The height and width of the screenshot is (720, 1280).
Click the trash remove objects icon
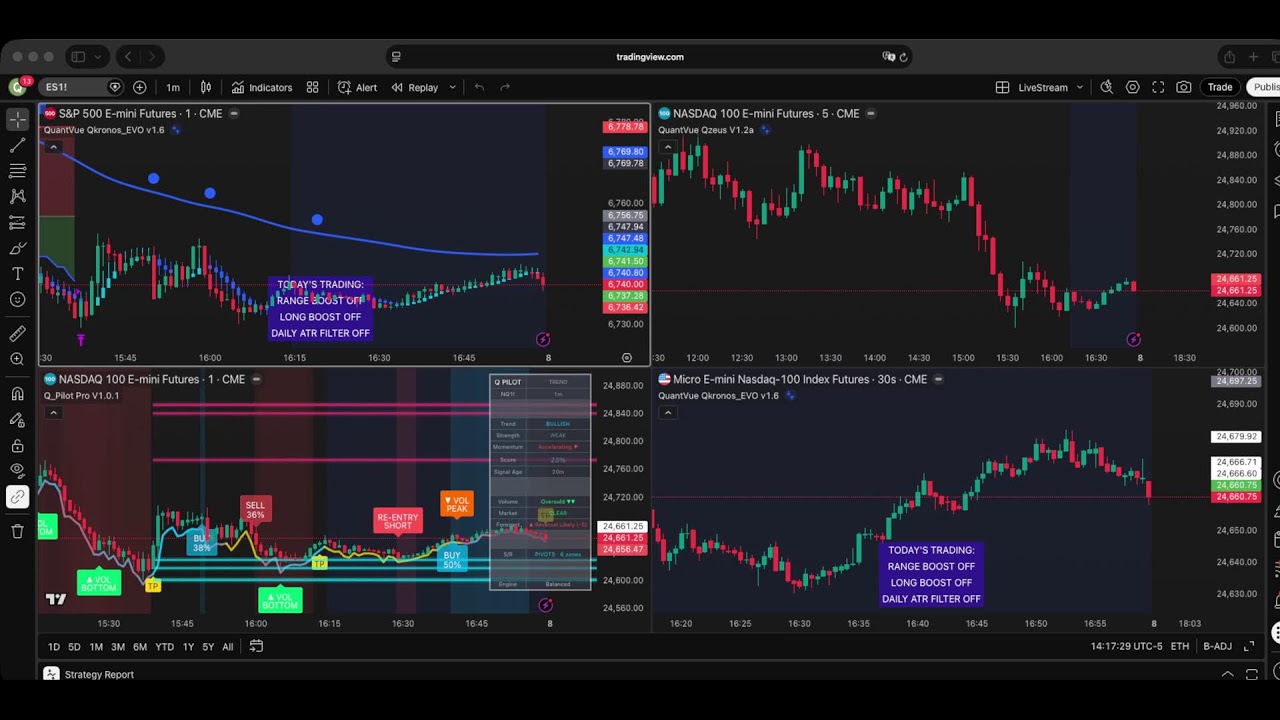18,531
